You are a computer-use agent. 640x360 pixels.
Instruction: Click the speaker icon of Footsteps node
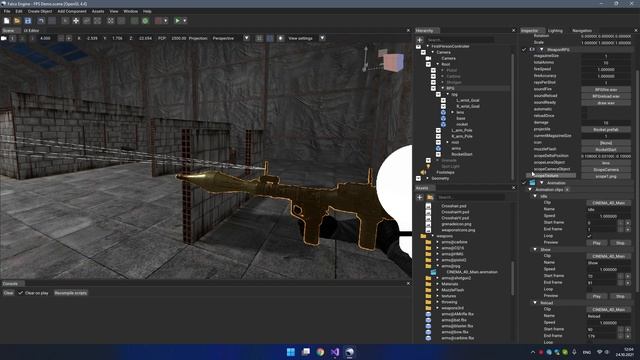click(x=424, y=172)
